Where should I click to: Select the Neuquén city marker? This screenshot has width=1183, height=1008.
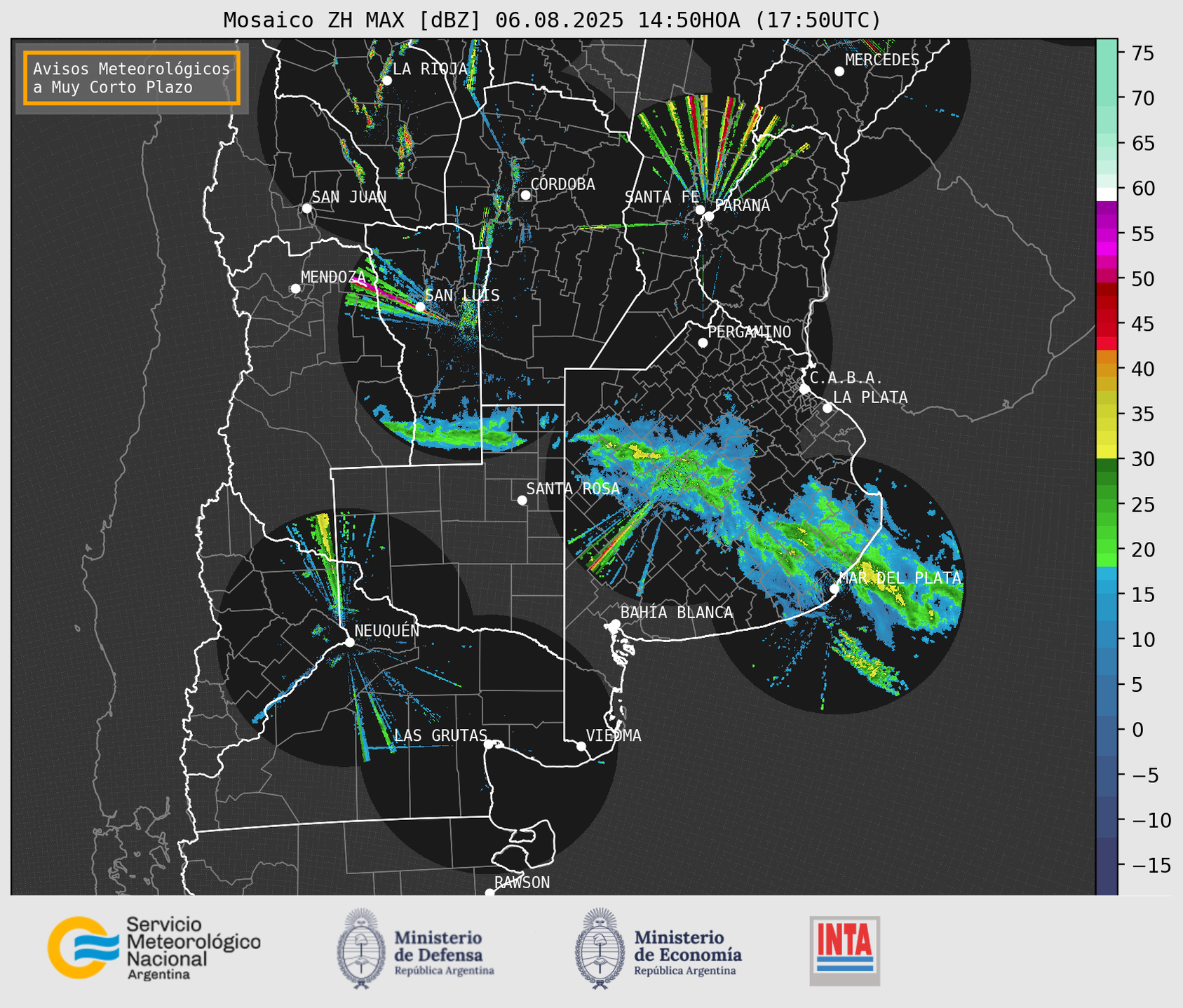pos(349,642)
